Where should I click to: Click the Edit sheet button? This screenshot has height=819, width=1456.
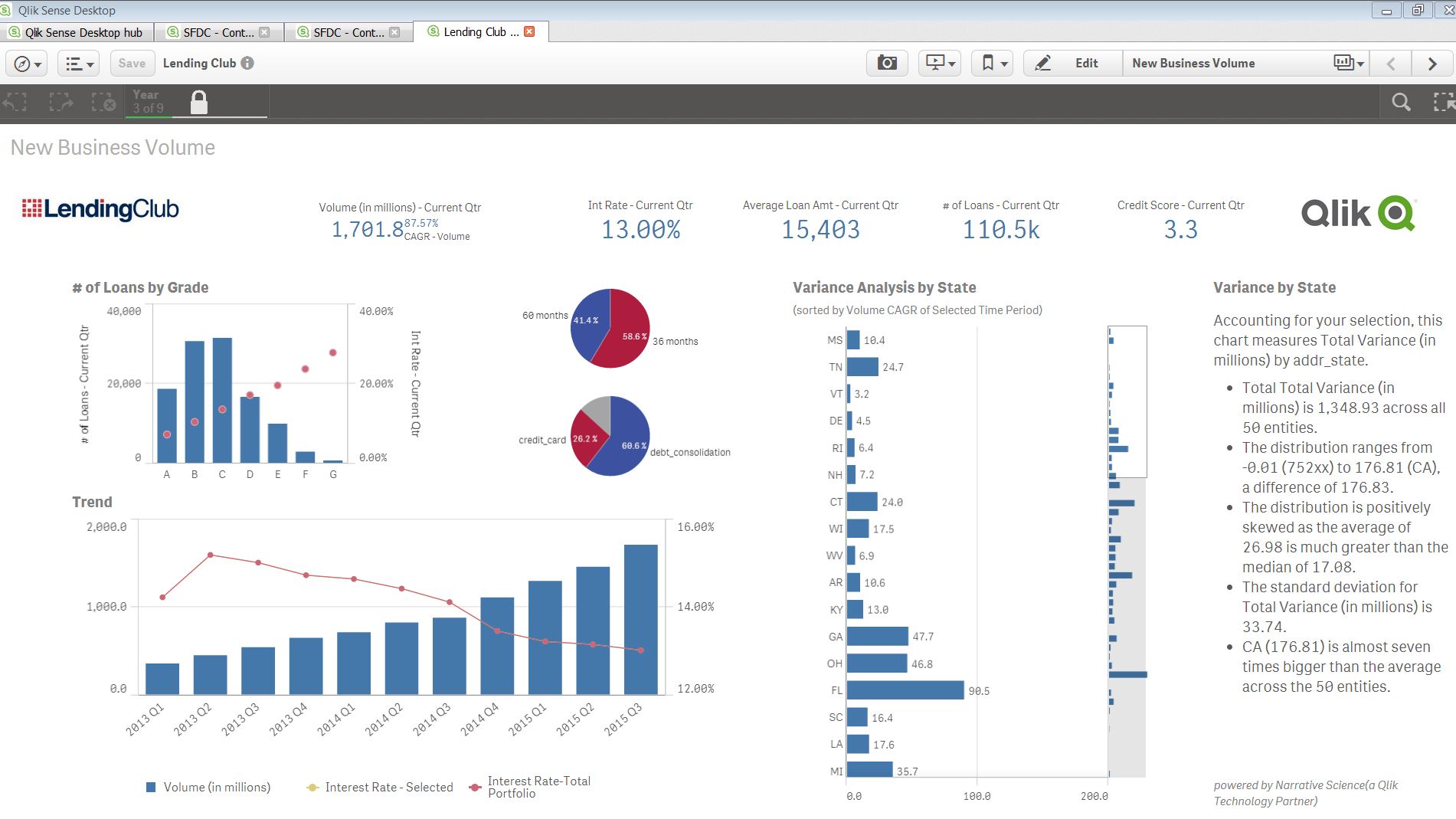click(x=1072, y=64)
